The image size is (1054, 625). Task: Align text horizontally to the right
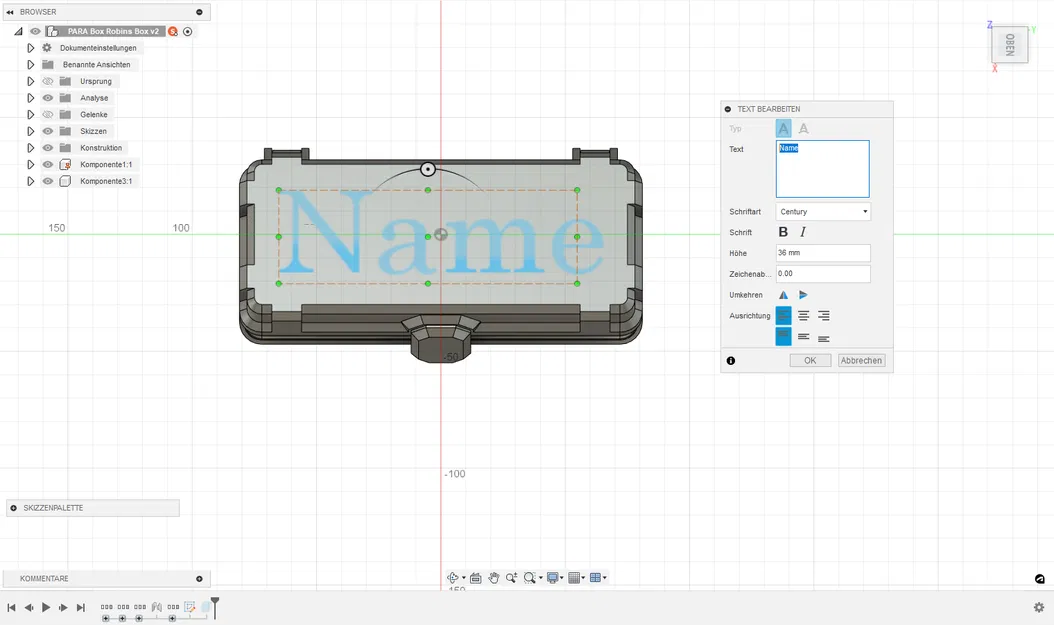coord(823,315)
